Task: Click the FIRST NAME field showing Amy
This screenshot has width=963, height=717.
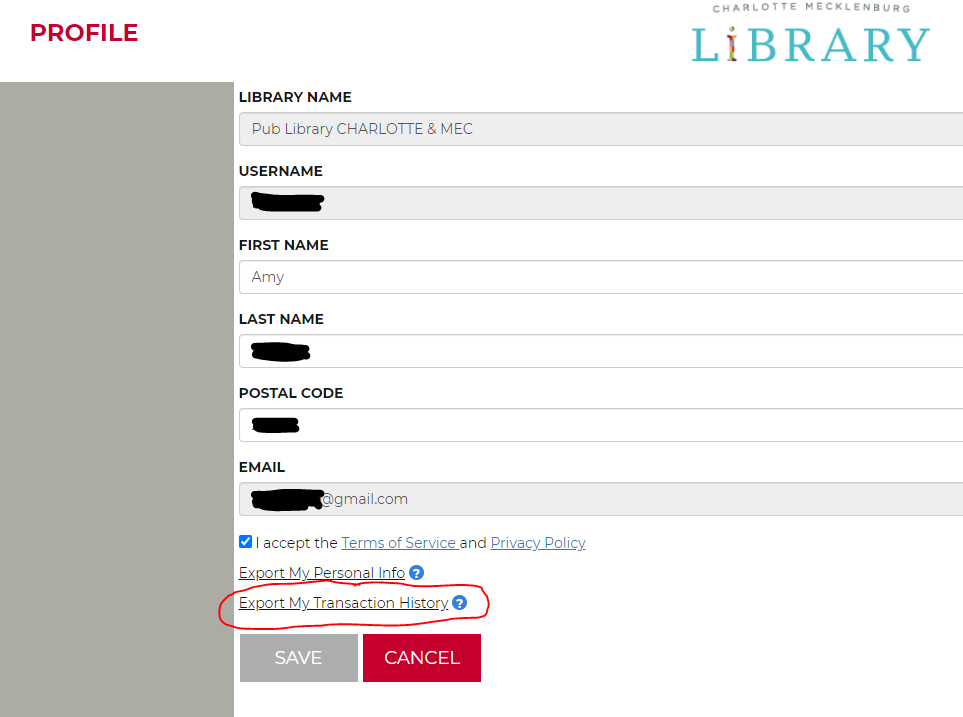Action: tap(600, 277)
